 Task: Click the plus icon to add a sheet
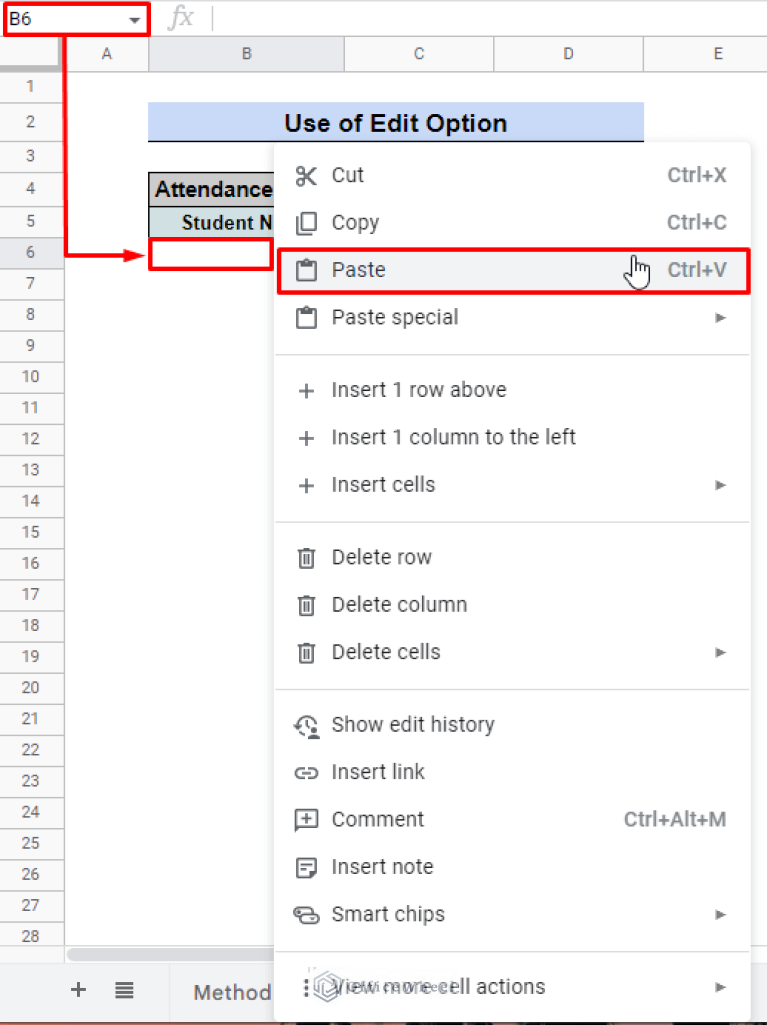click(78, 990)
